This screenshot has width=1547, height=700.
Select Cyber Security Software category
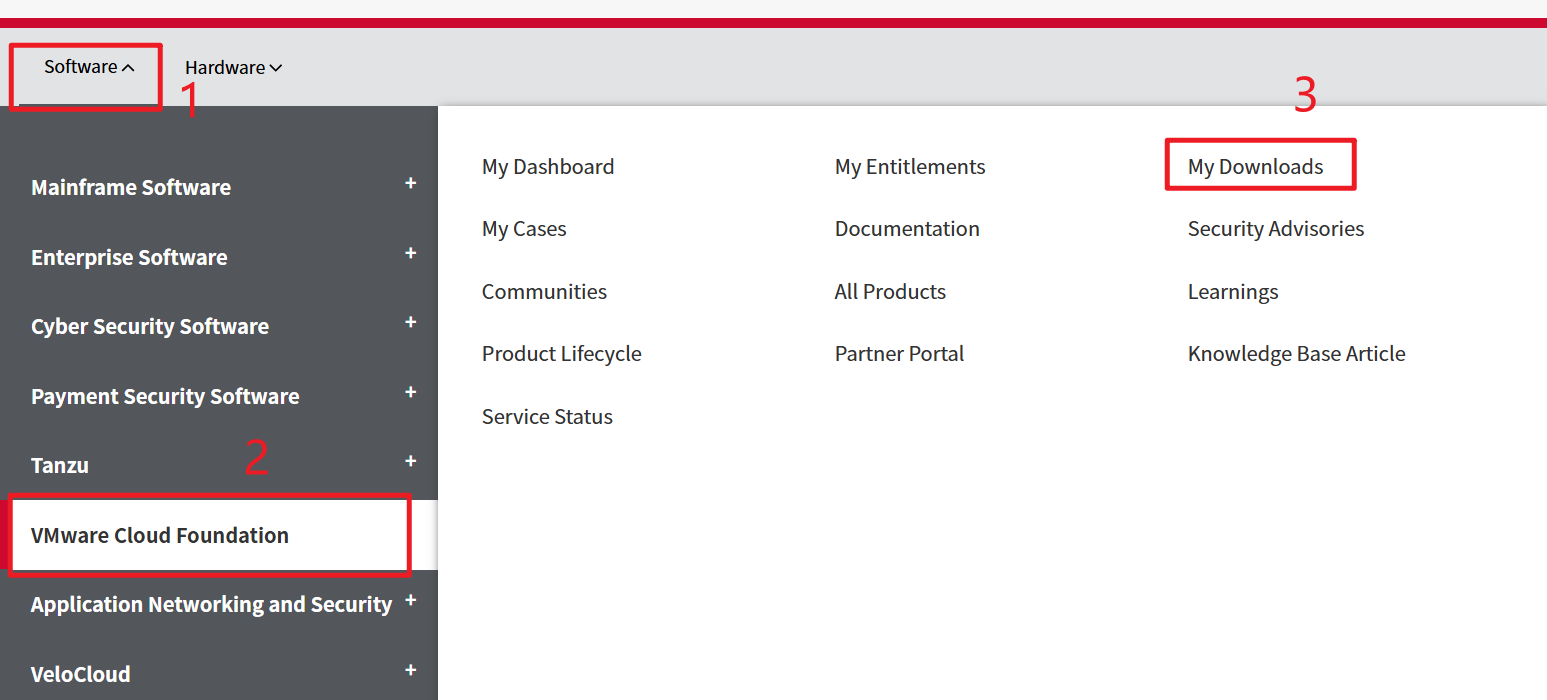coord(150,327)
